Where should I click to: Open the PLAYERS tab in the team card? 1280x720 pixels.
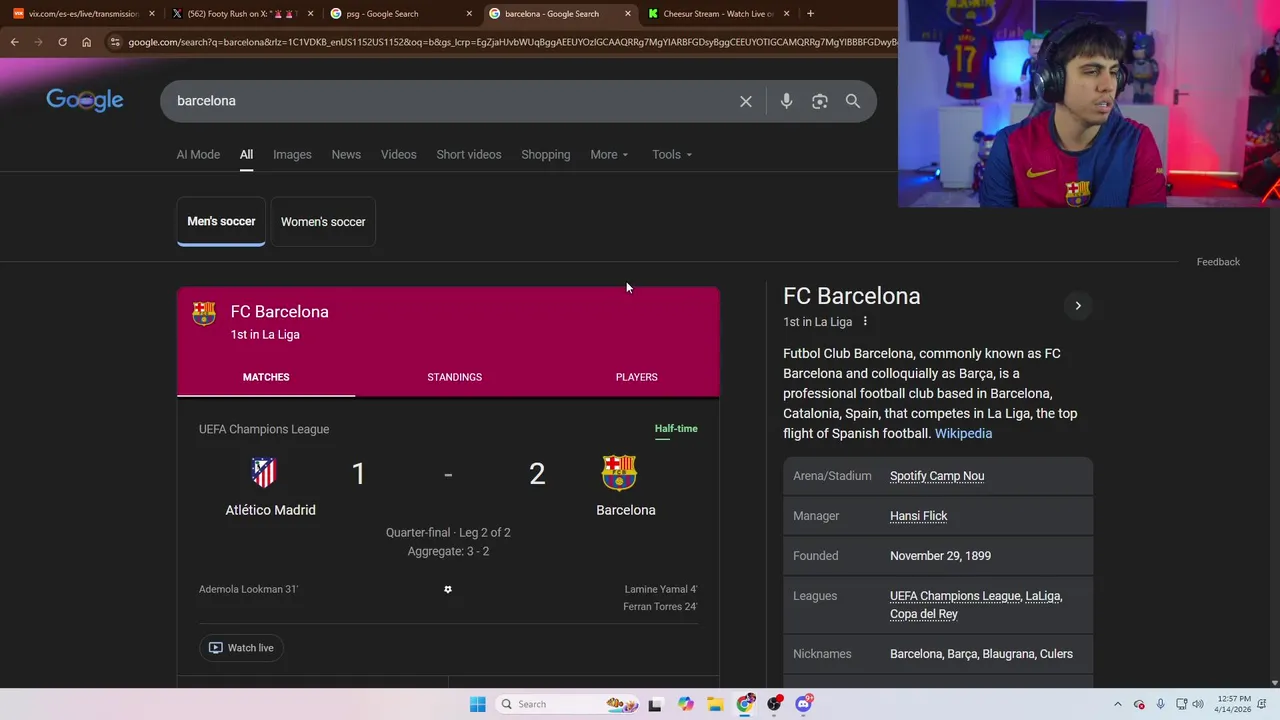636,377
